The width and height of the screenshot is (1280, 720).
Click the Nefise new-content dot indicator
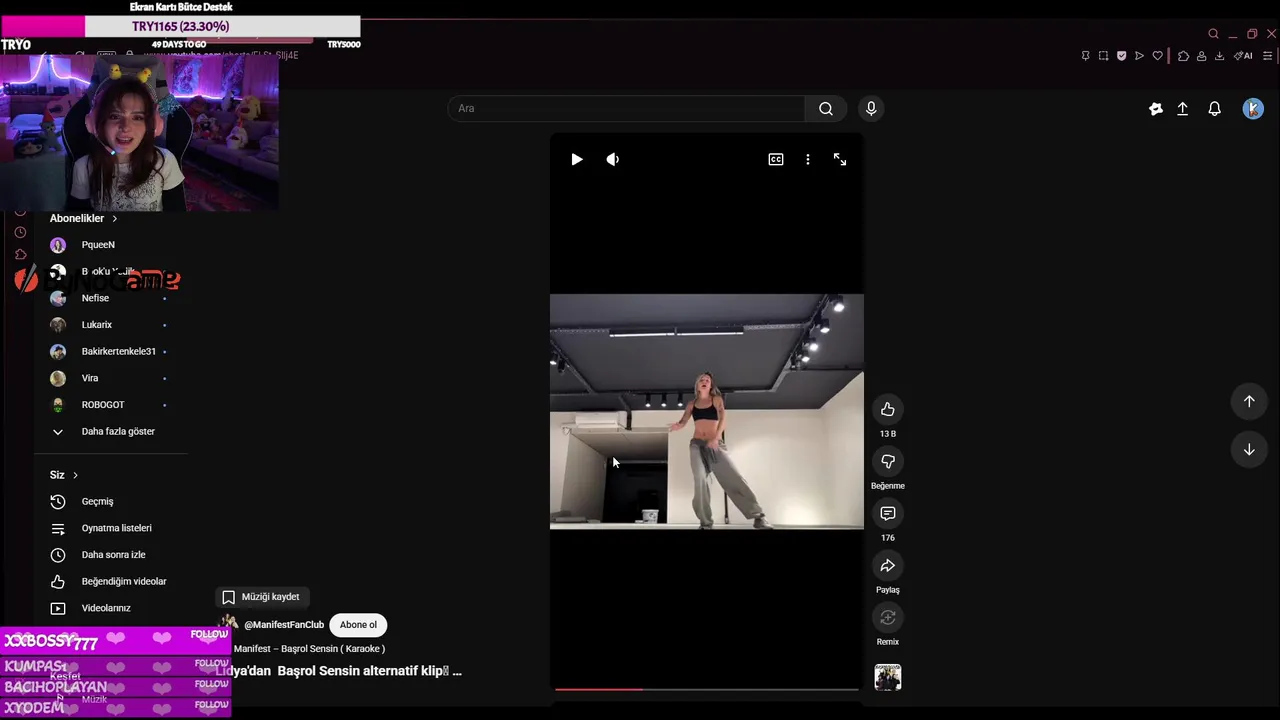coord(164,298)
